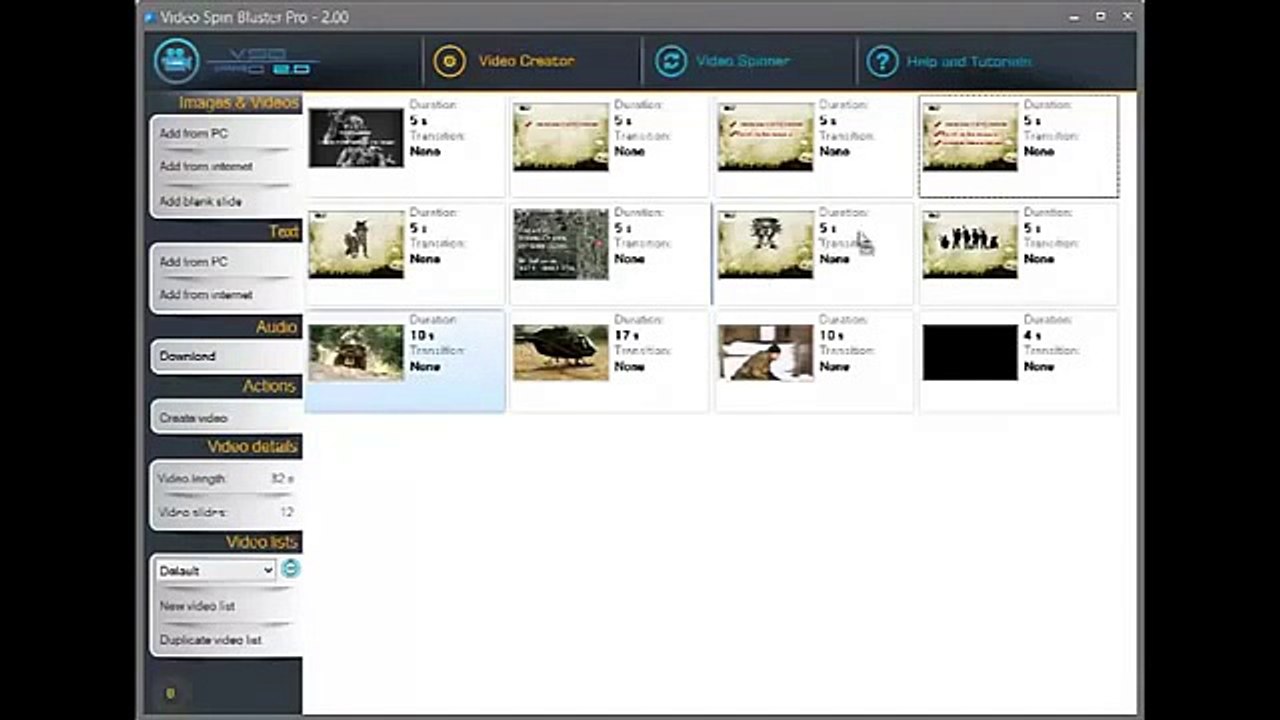
Task: Click the Help question mark icon
Action: [x=882, y=62]
